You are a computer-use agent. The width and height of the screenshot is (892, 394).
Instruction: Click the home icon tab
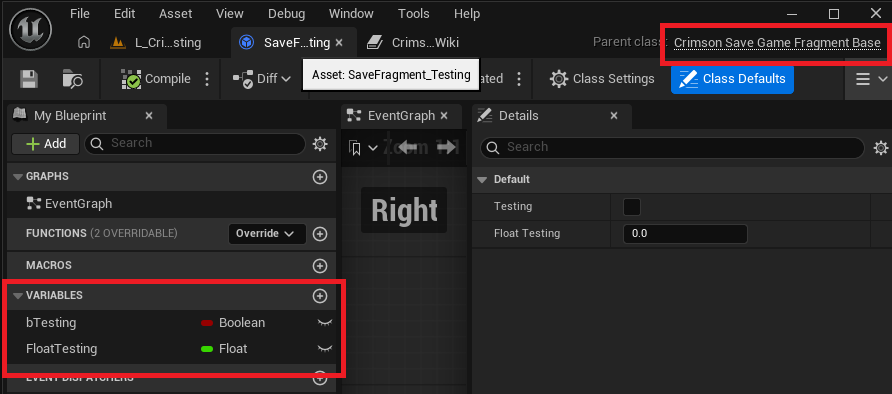click(x=84, y=43)
